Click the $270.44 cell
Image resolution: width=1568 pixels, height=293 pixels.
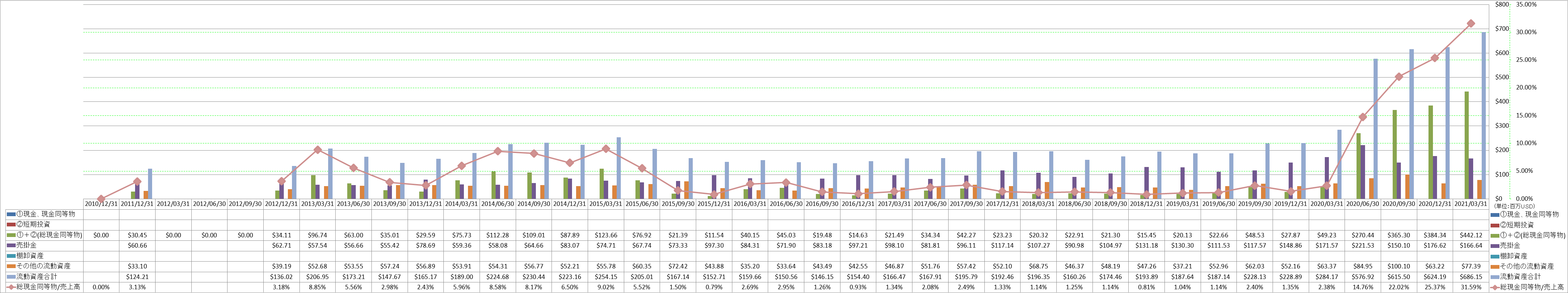click(1362, 235)
